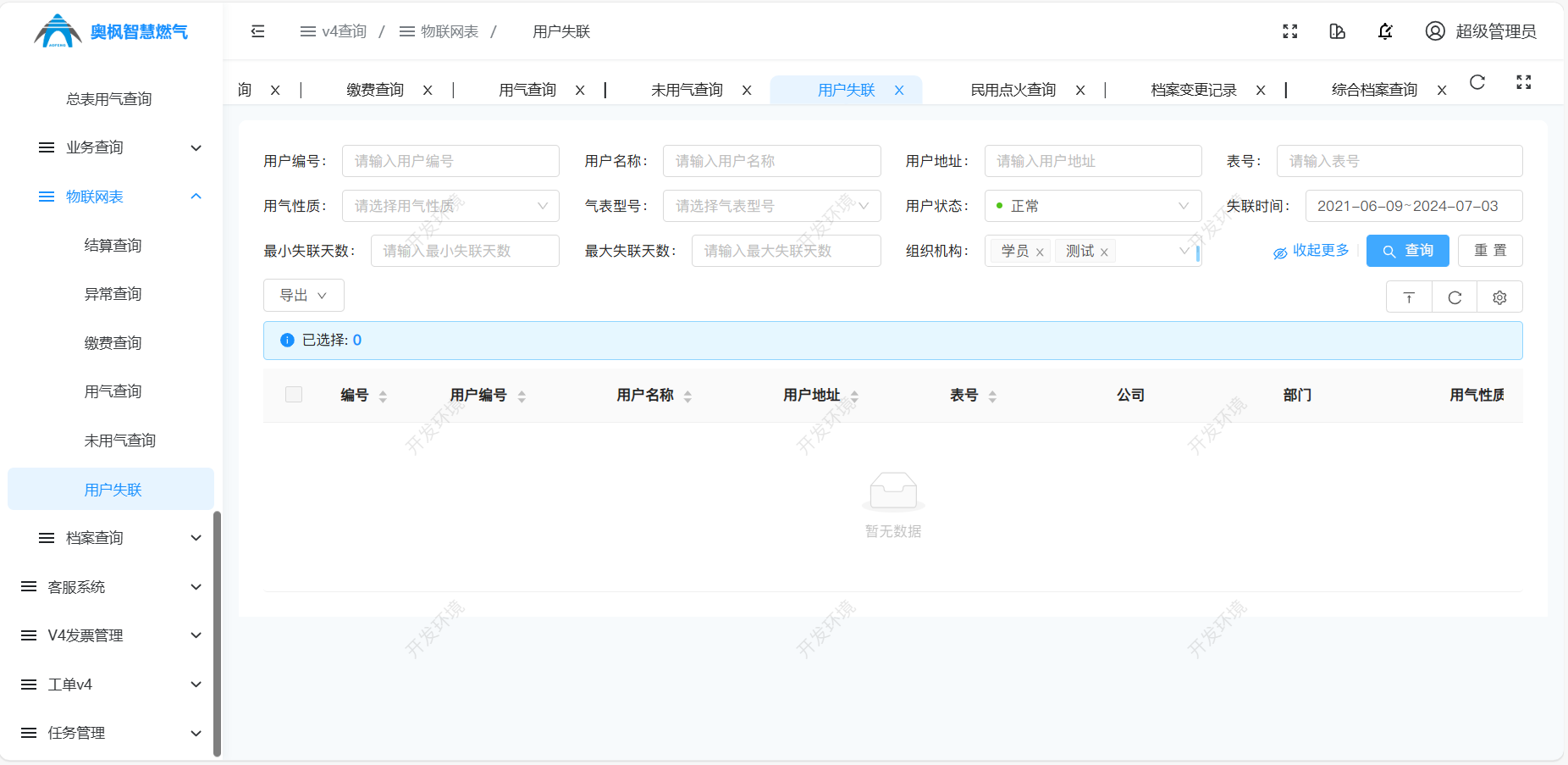The height and width of the screenshot is (765, 1568).
Task: Sort by 编号 column arrows
Action: coord(383,396)
